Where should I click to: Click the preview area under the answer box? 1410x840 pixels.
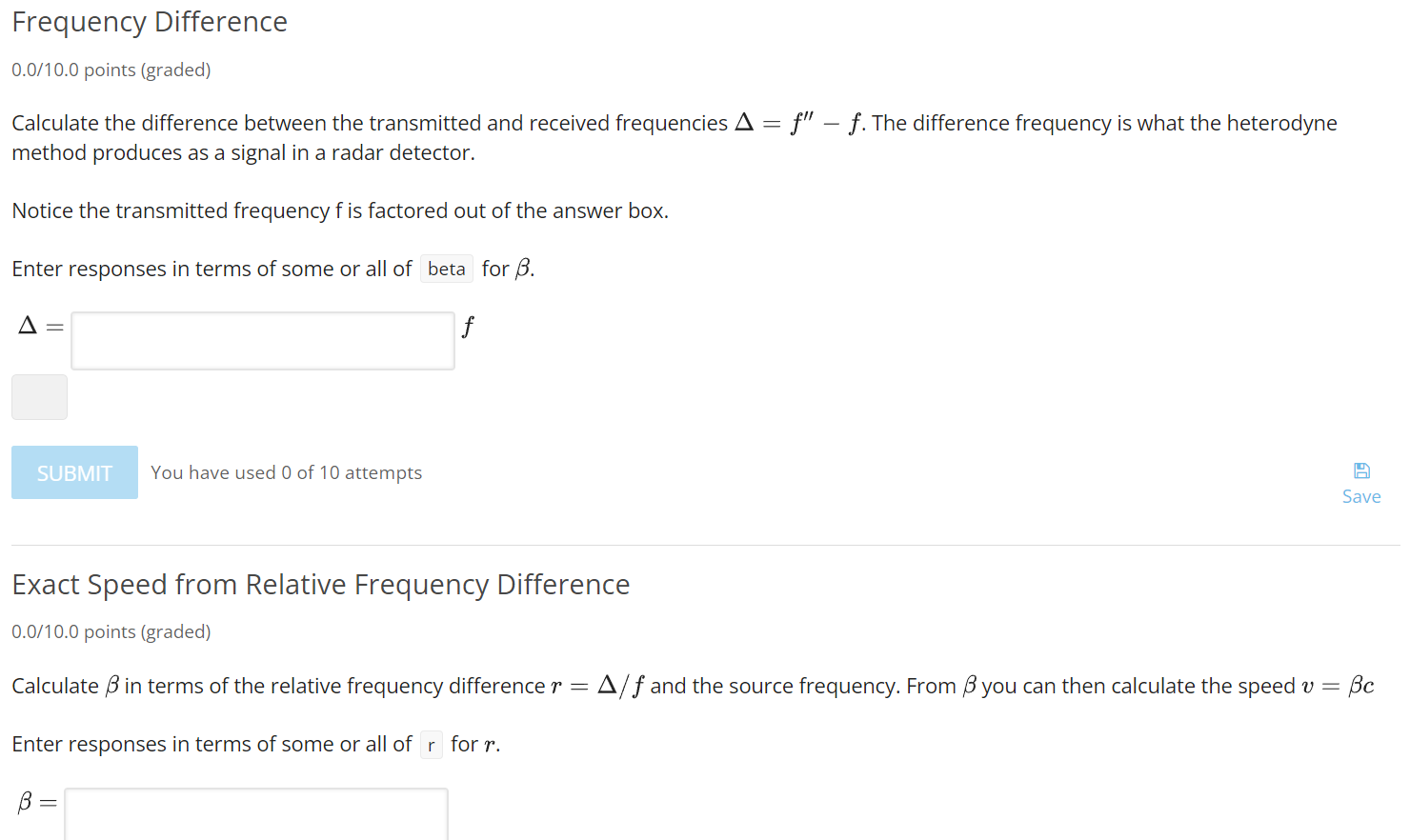coord(39,397)
